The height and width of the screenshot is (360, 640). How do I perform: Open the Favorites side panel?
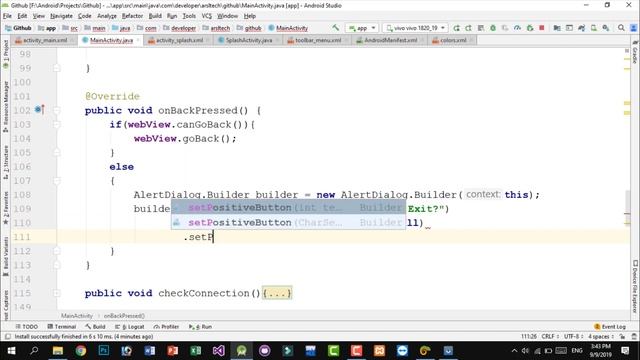click(x=6, y=207)
